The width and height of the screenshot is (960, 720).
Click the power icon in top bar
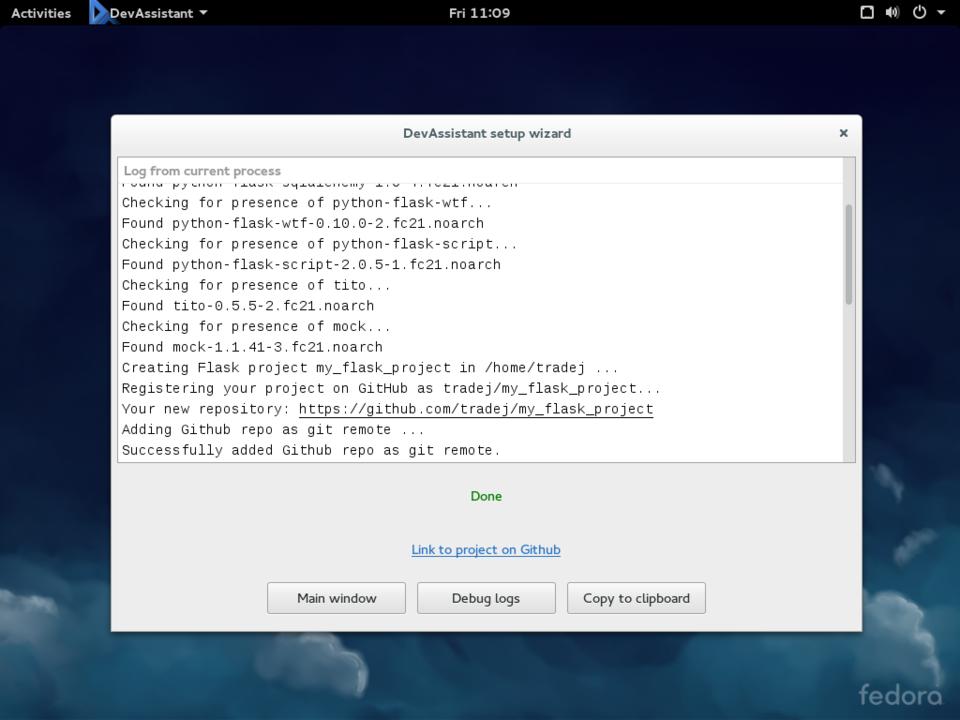[x=918, y=13]
